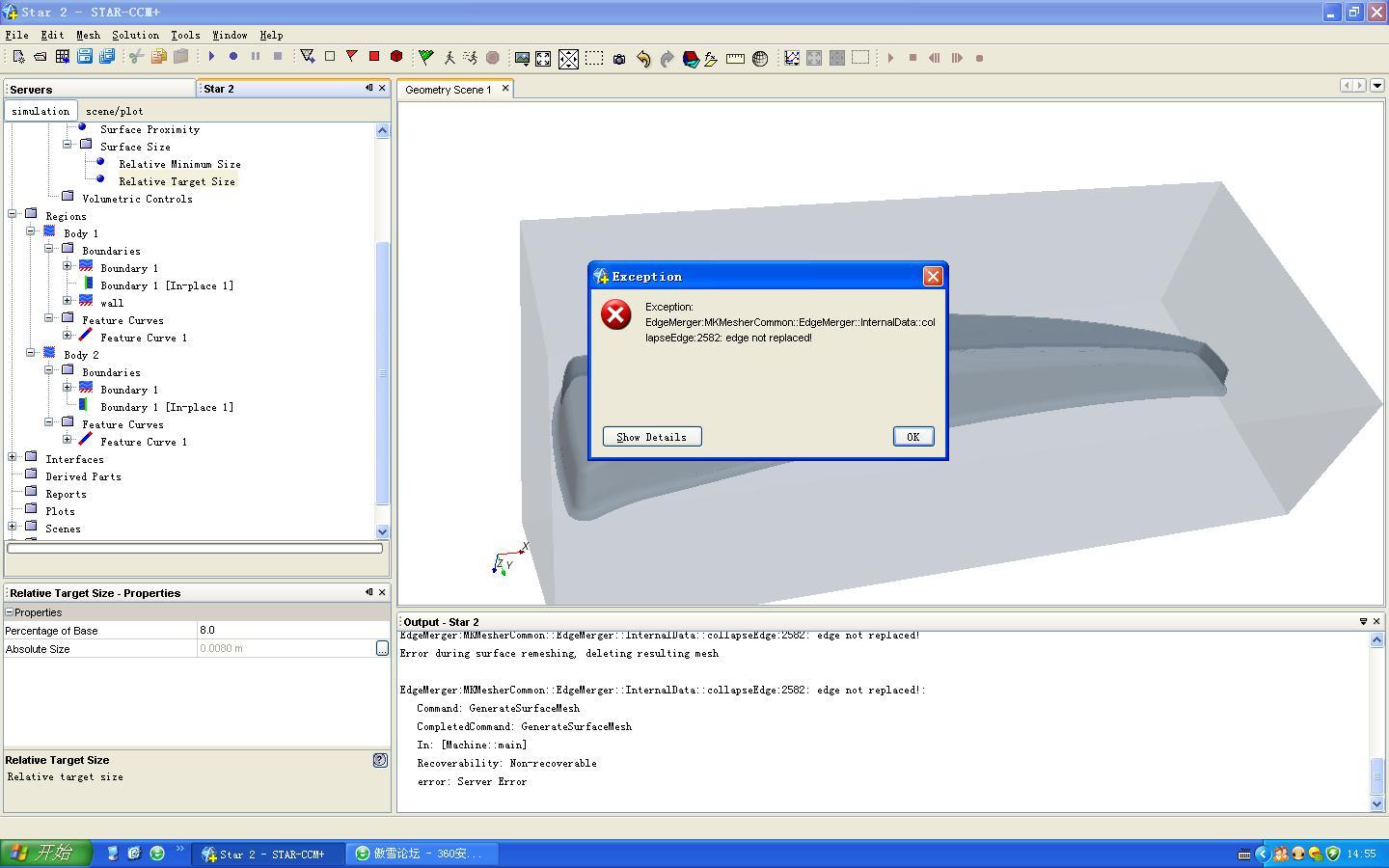This screenshot has height=868, width=1389.
Task: Click the Initialize Solution green flag icon
Action: point(425,58)
